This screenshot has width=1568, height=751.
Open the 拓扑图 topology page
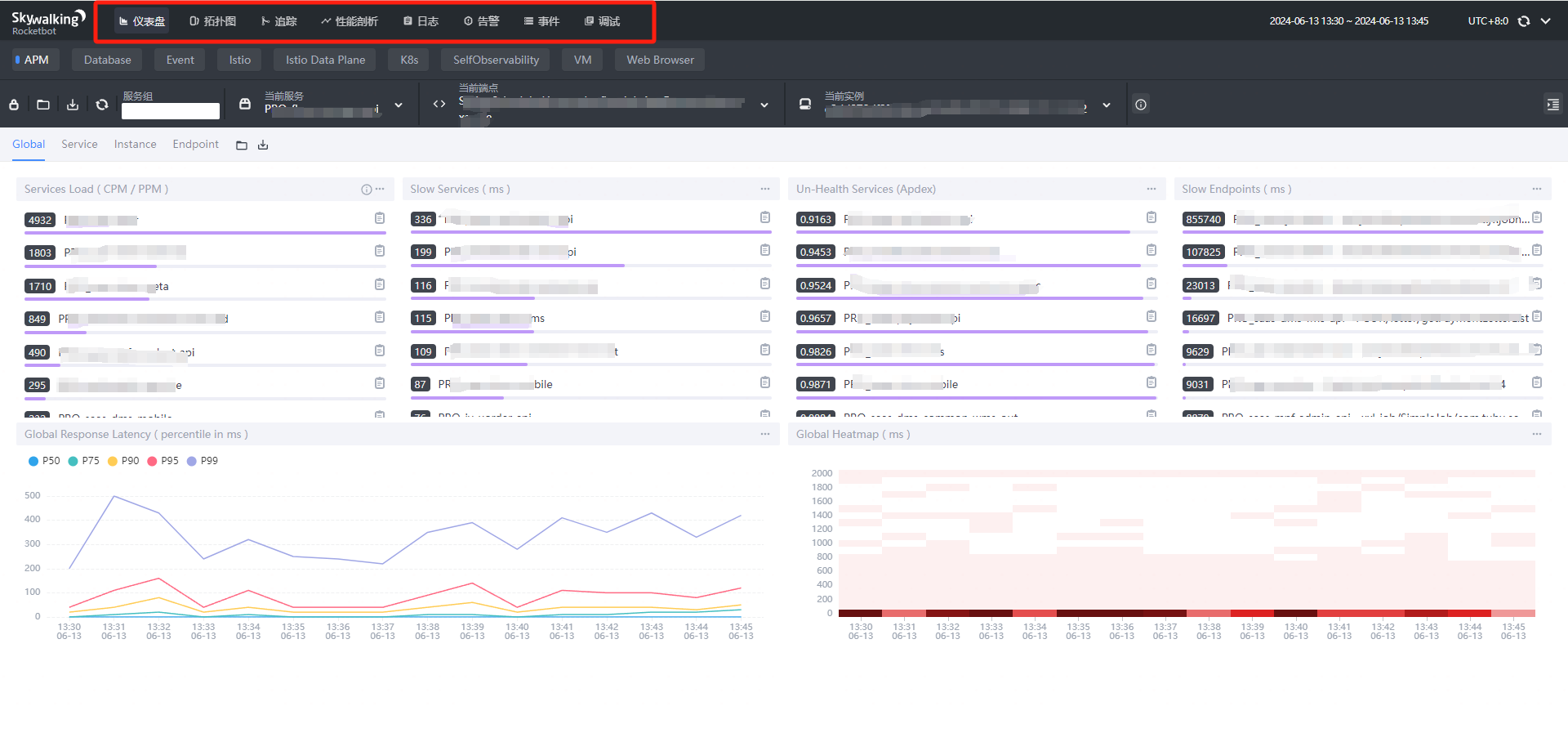point(213,21)
